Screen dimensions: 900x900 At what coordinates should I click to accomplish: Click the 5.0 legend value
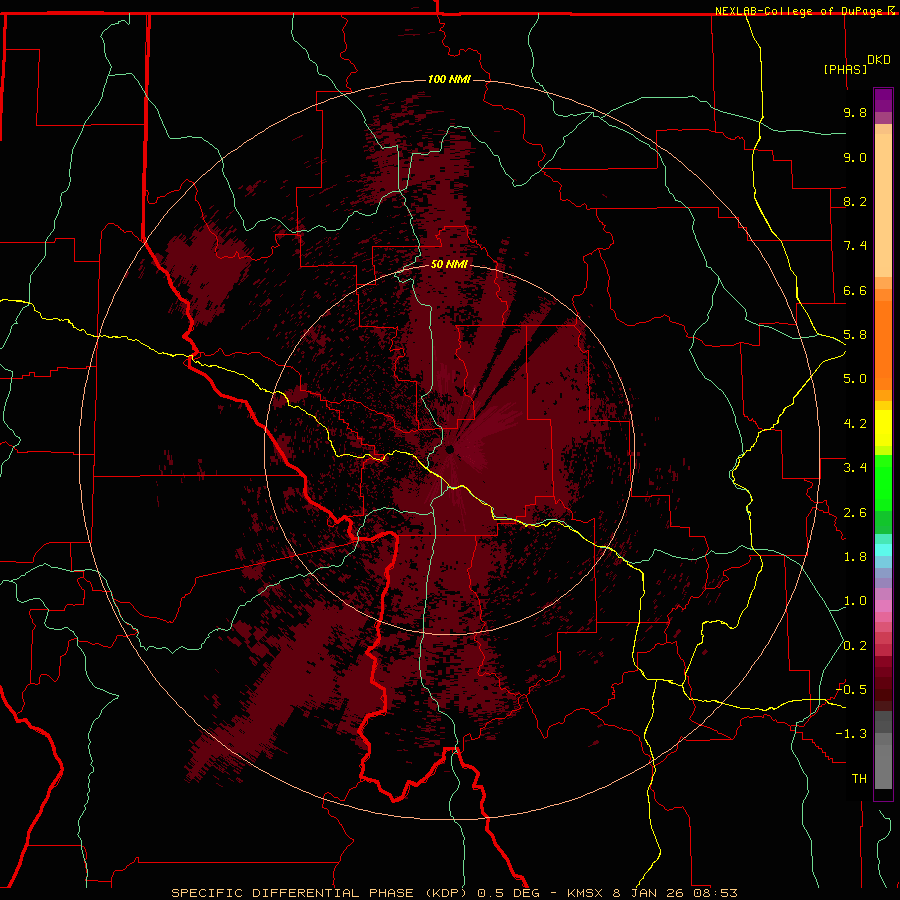(855, 379)
